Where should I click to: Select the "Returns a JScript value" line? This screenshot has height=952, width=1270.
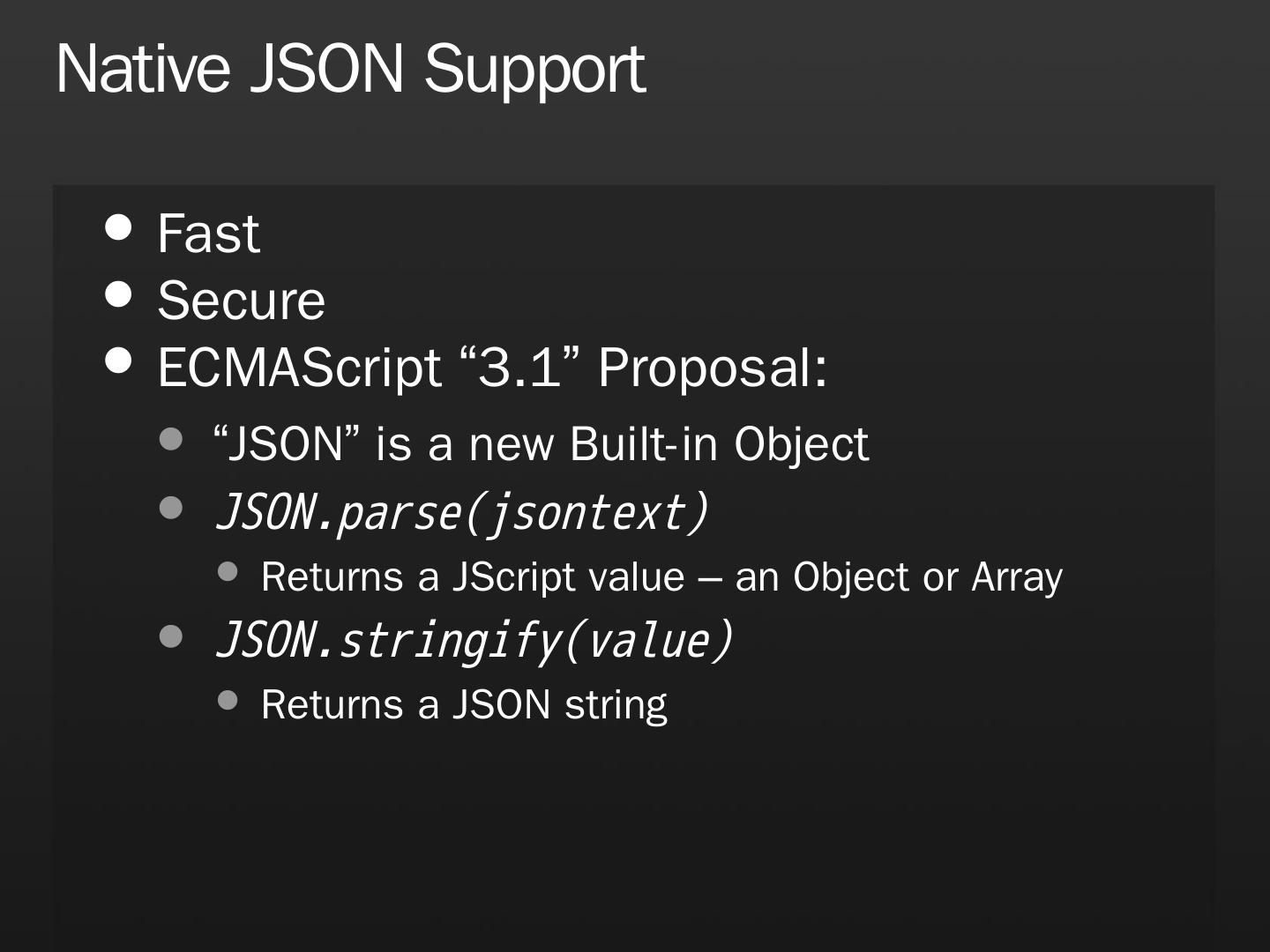[661, 577]
